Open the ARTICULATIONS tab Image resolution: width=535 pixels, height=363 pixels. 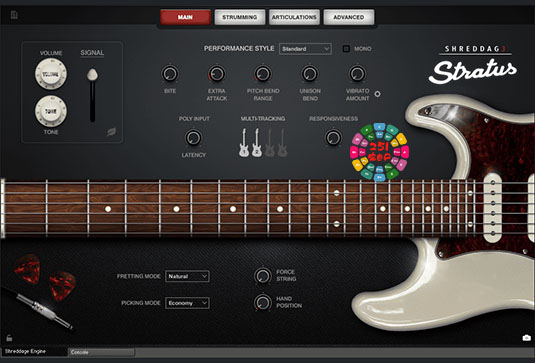[294, 17]
